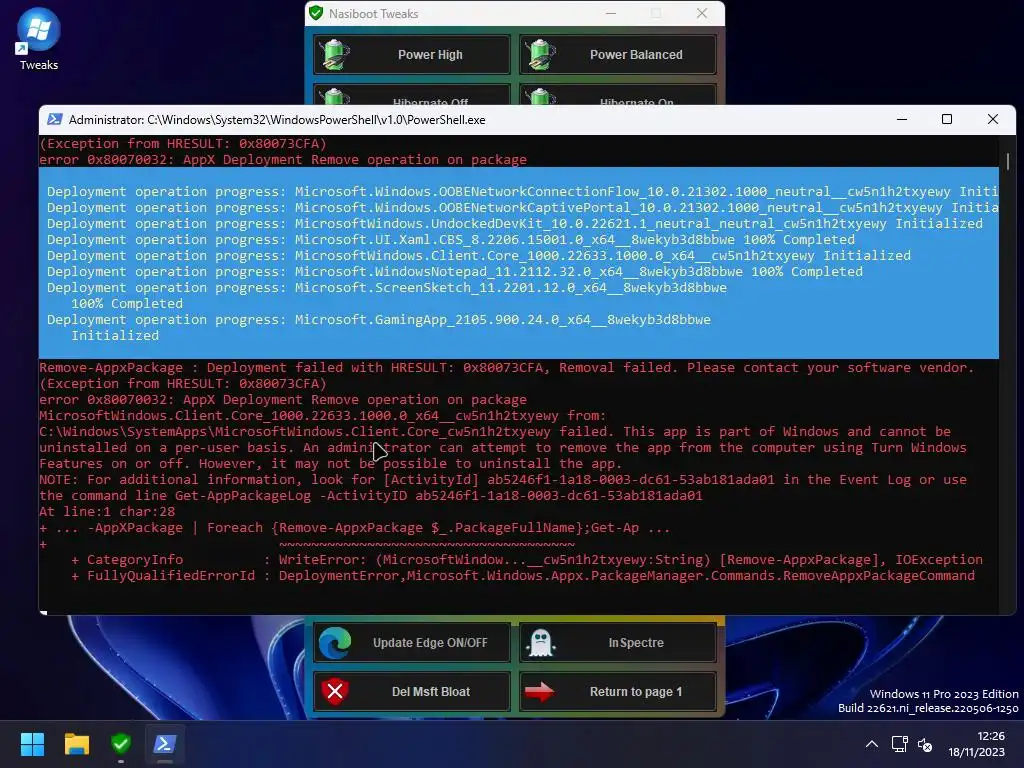Click the Microsoft.UI.Xaml.CBS progress line
The image size is (1024, 768).
click(451, 240)
